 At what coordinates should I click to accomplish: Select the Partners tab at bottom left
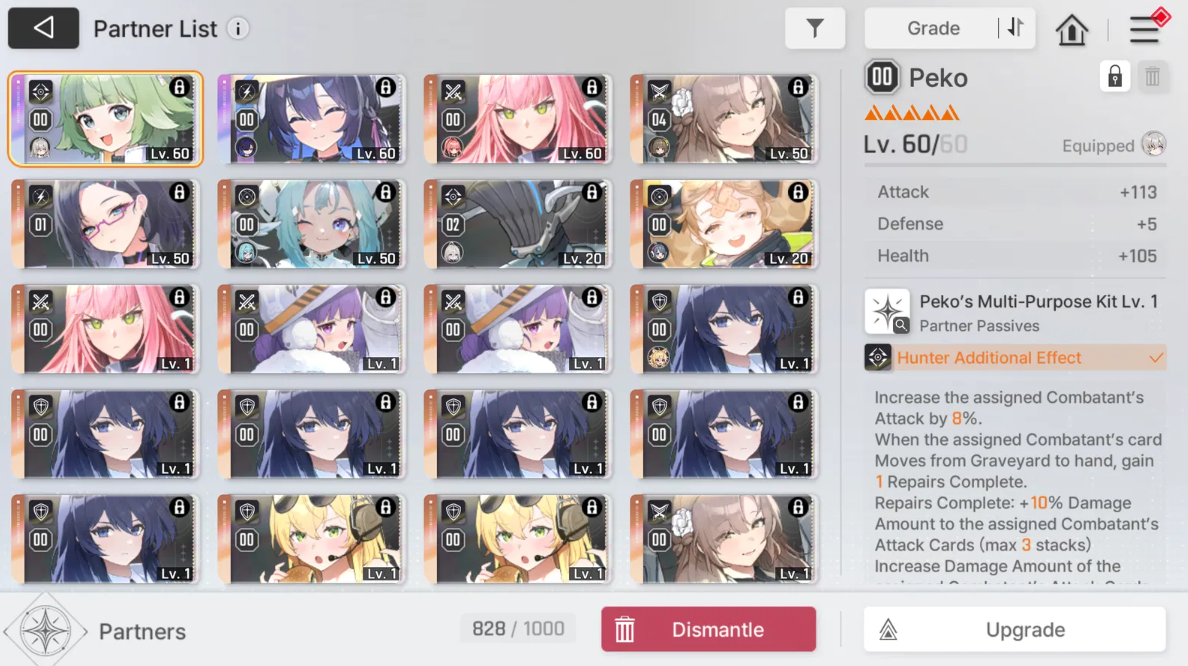click(142, 631)
